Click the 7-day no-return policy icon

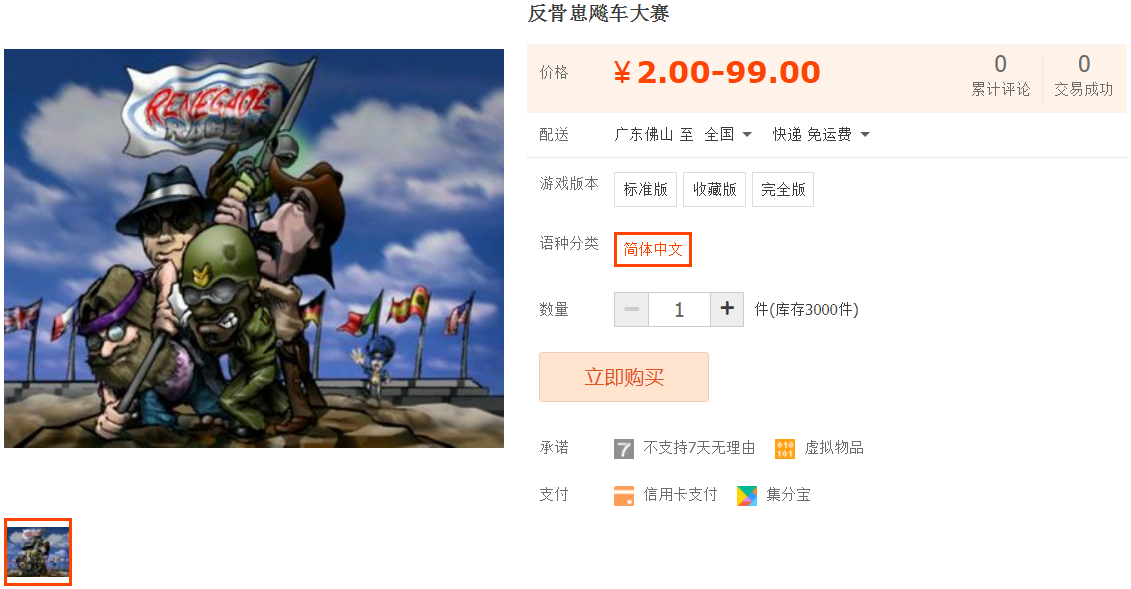[624, 449]
